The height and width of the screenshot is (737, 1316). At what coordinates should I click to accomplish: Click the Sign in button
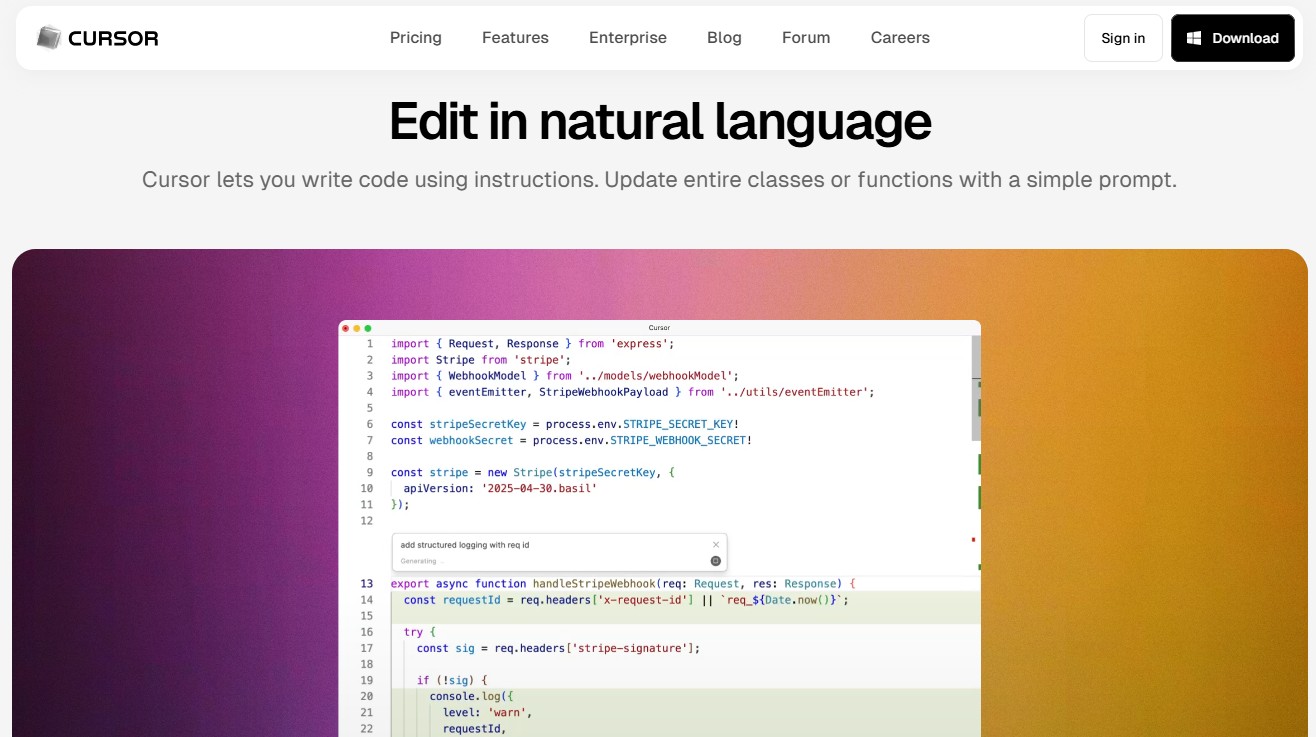(x=1123, y=38)
